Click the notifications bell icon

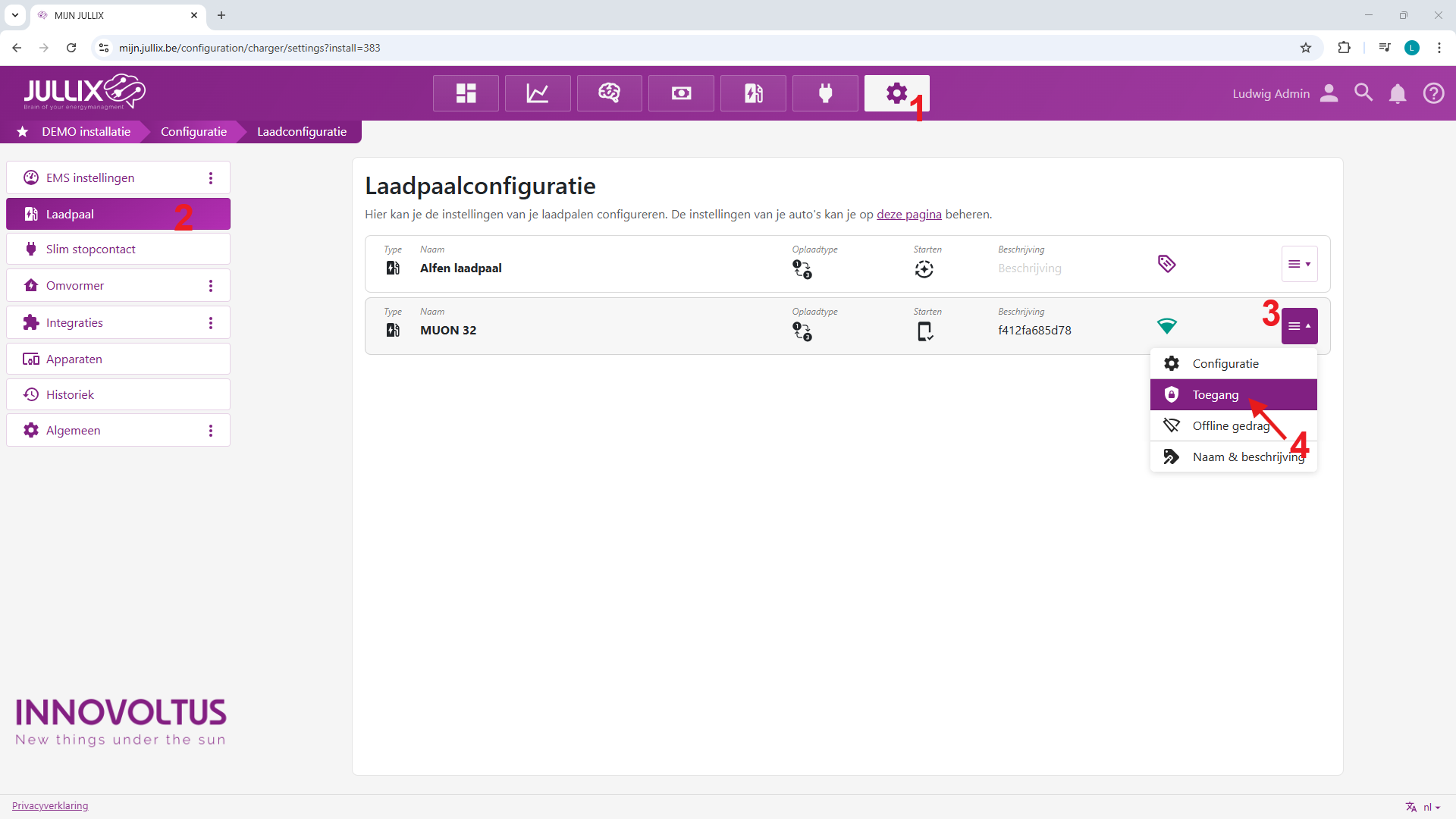click(1398, 93)
